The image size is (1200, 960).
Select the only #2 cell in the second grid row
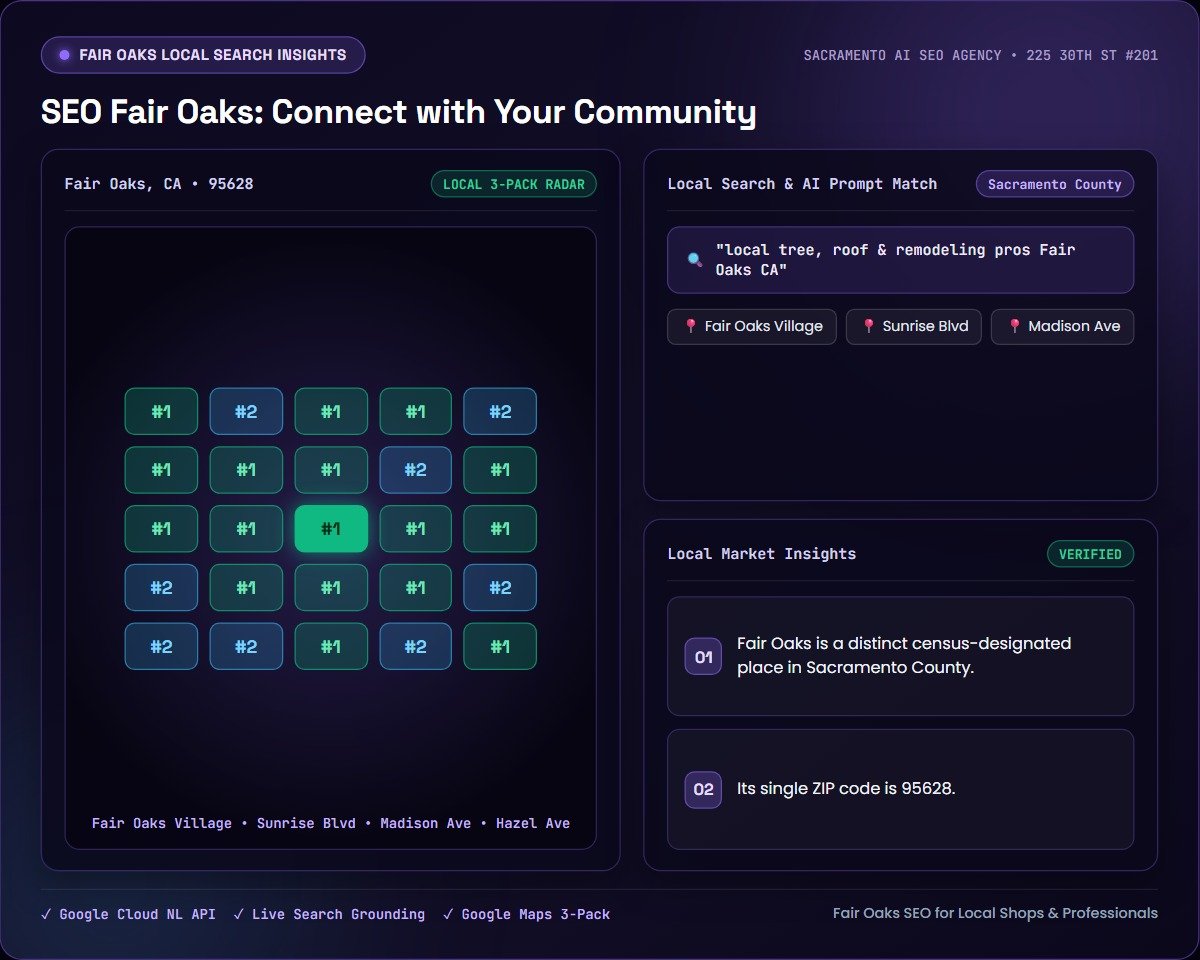click(415, 470)
